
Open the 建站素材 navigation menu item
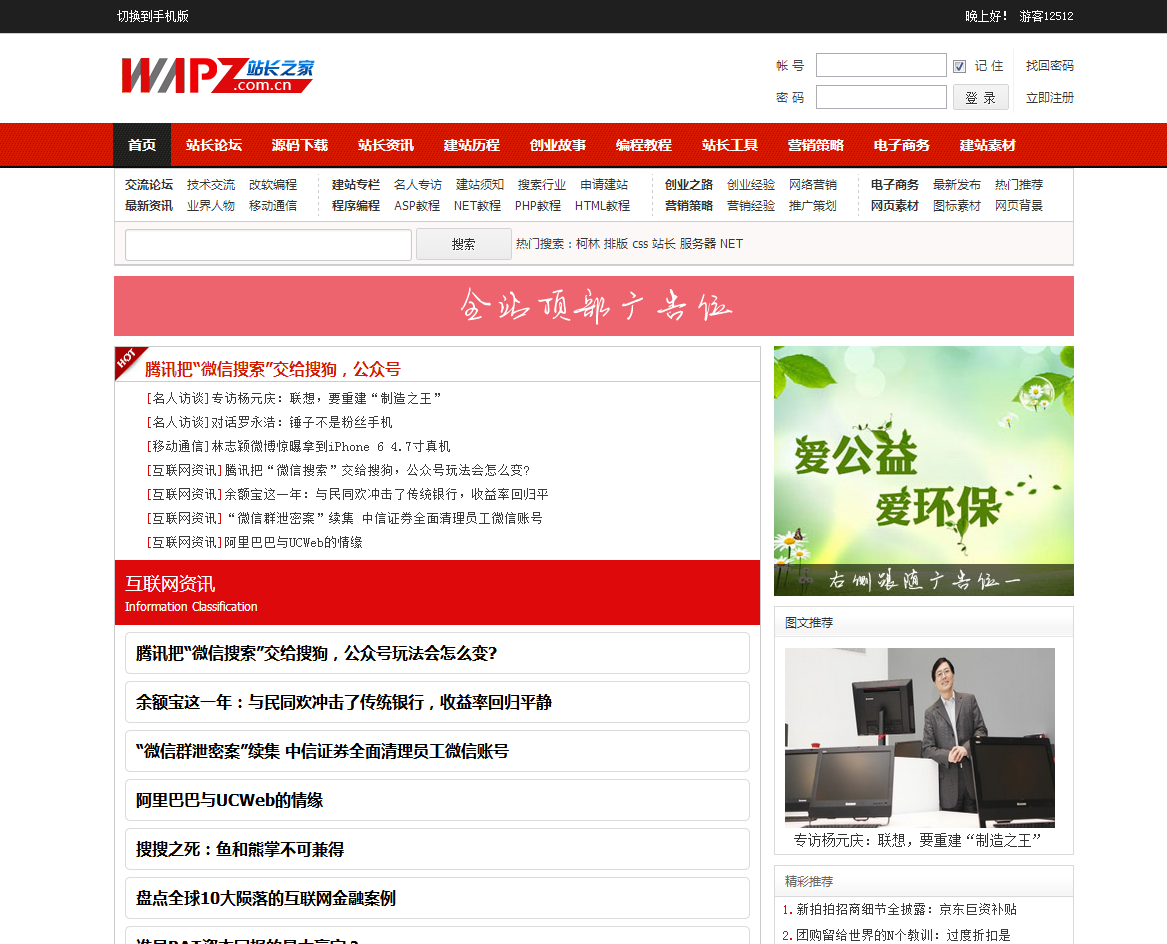pyautogui.click(x=987, y=145)
